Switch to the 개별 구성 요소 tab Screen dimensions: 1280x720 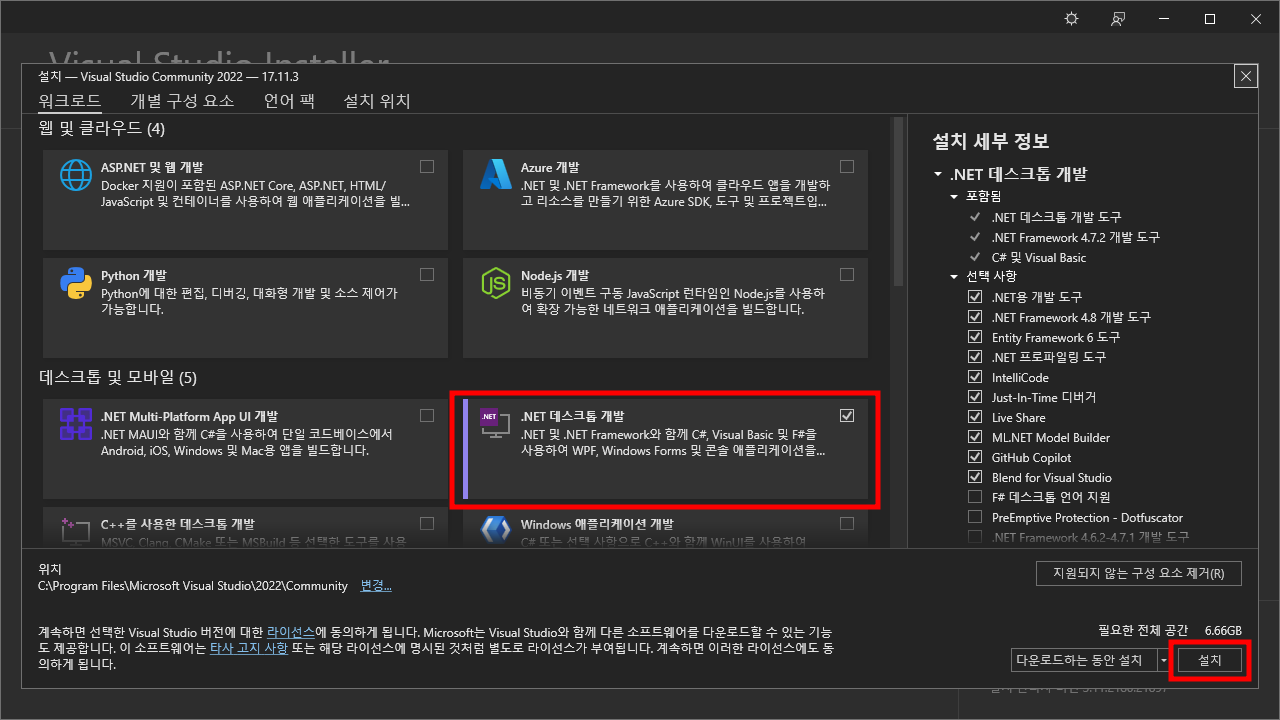182,101
